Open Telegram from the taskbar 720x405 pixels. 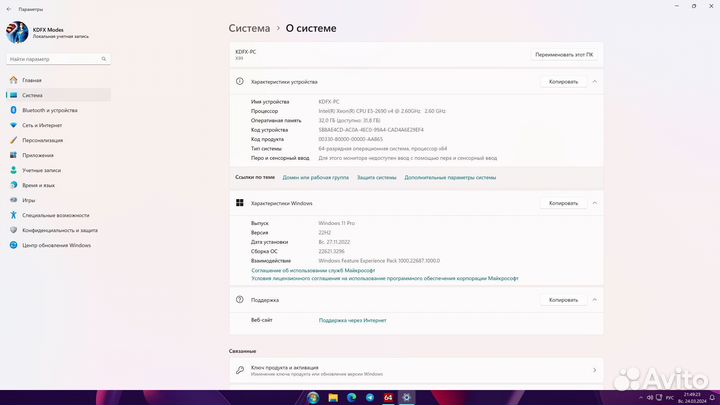coord(370,398)
